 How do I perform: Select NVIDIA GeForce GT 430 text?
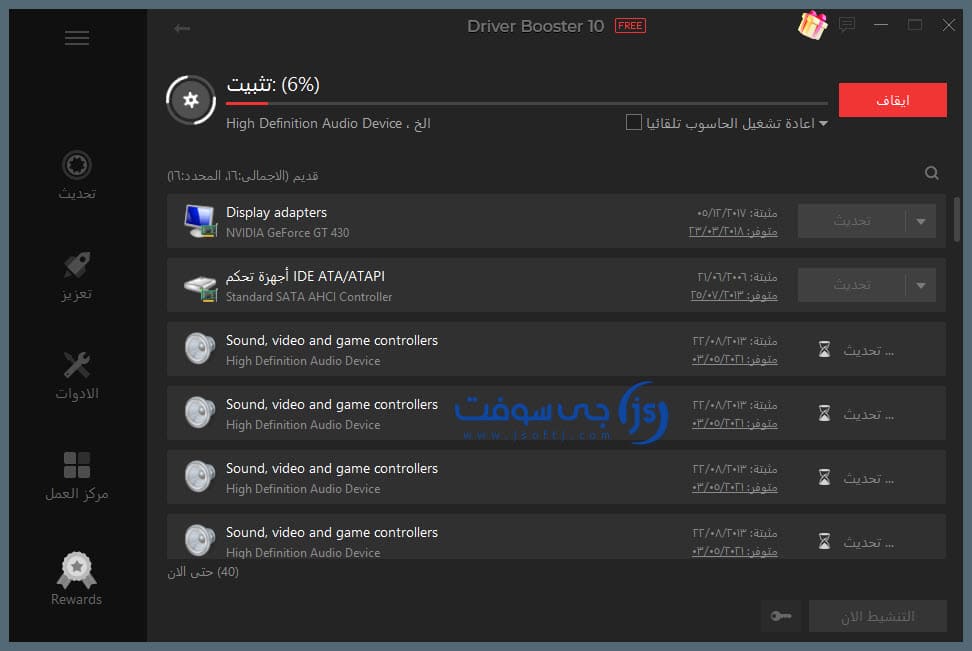click(x=288, y=232)
